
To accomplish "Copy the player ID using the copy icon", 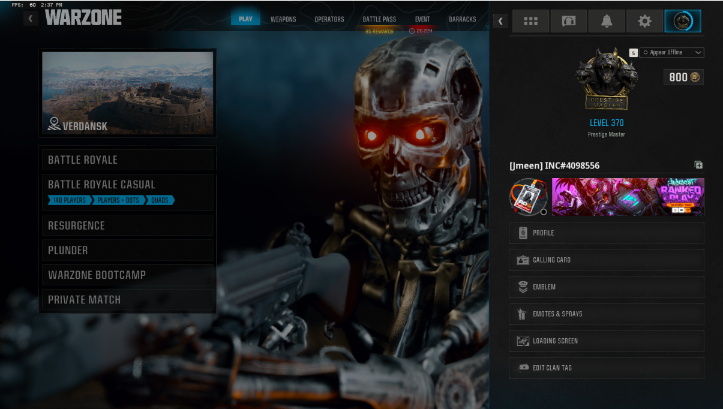I will (x=698, y=165).
